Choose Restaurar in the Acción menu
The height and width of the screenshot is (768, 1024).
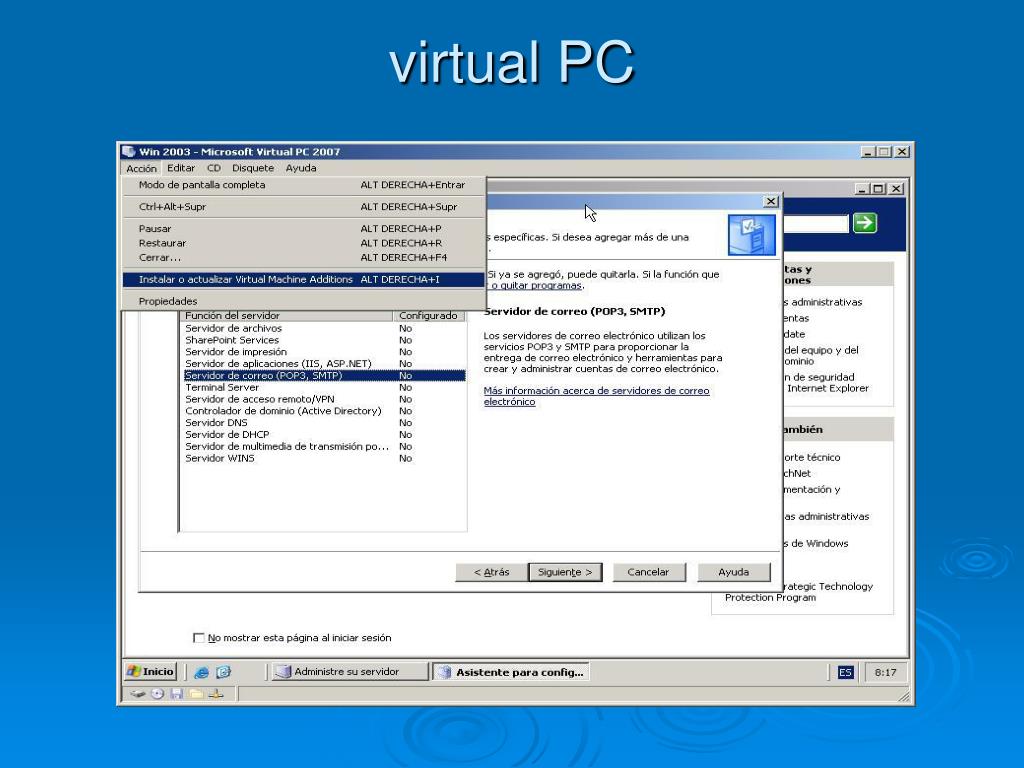click(x=304, y=243)
